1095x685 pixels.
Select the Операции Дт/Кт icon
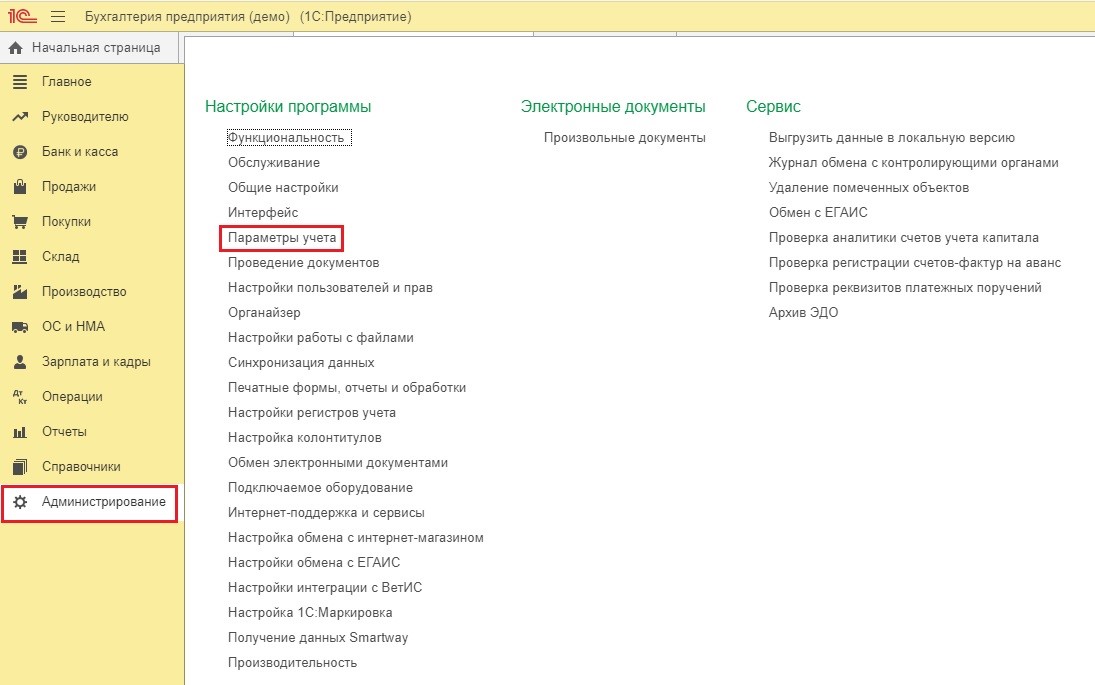coord(20,397)
